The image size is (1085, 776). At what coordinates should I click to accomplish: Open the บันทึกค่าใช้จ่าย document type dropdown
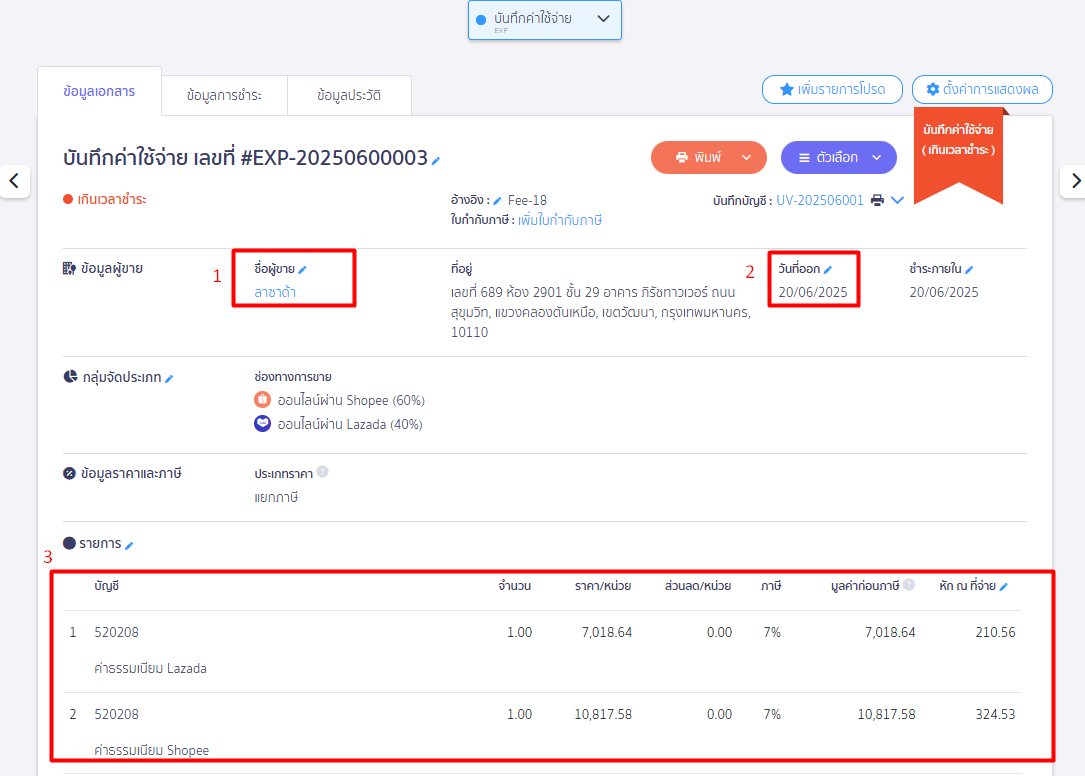(545, 20)
